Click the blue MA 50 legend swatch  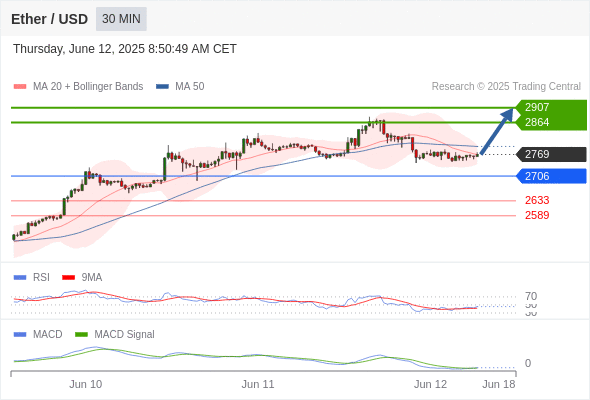162,87
